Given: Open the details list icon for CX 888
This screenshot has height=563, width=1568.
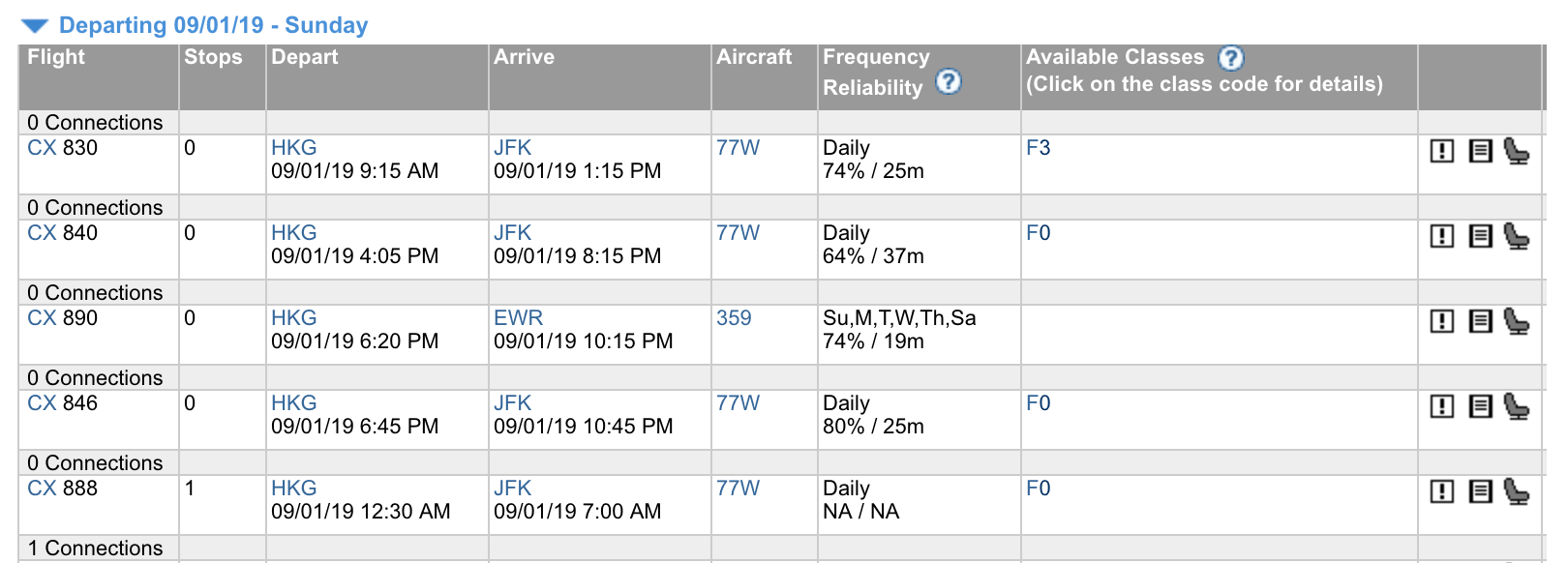Looking at the screenshot, I should click(x=1480, y=491).
